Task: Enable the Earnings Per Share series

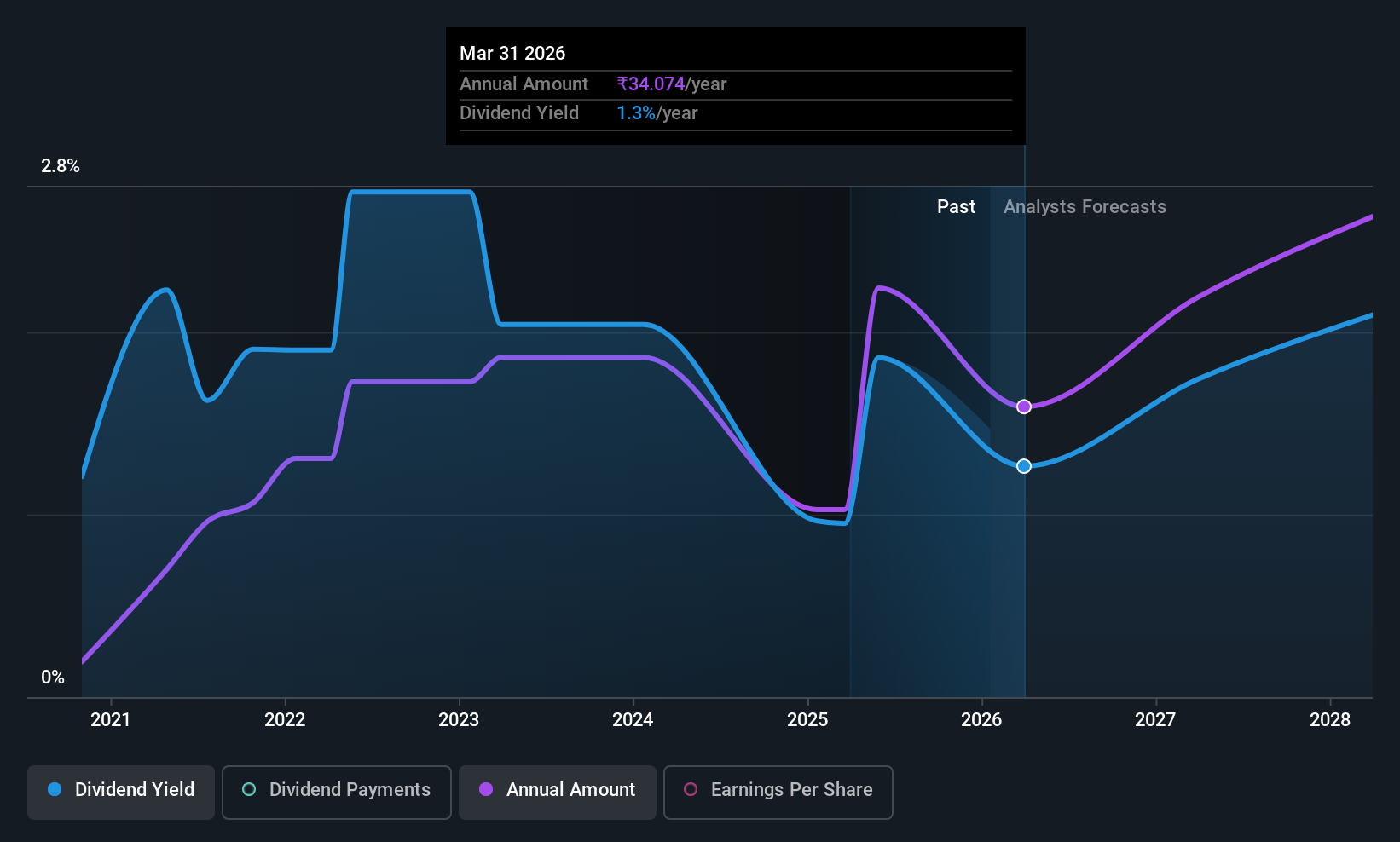Action: 778,792
